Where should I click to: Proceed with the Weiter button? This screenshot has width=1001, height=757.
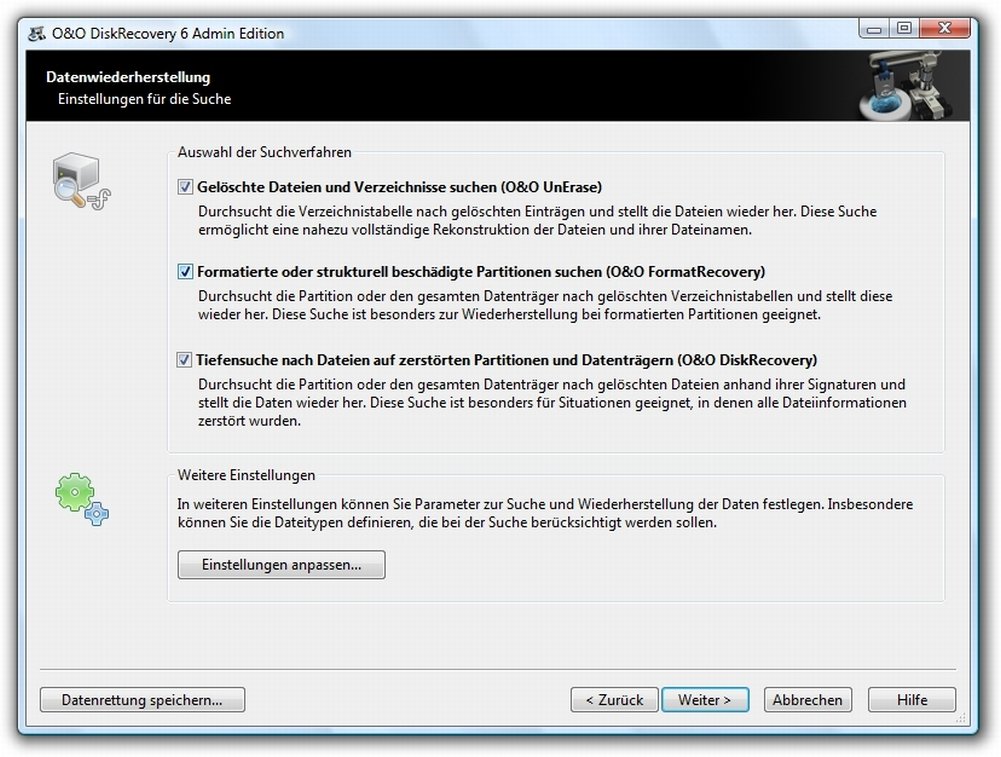705,700
